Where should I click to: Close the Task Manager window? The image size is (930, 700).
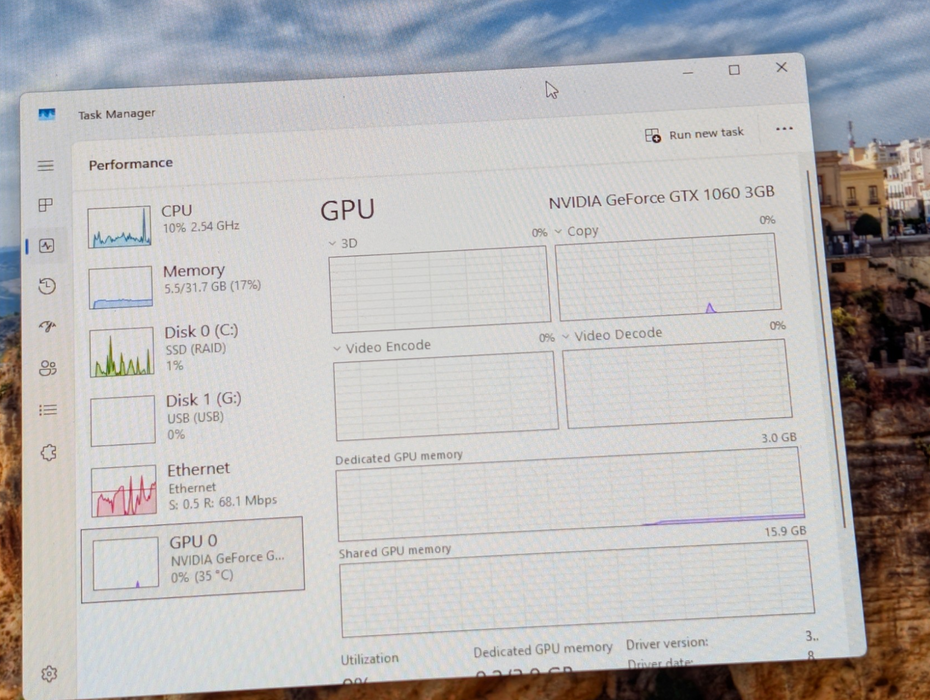point(782,68)
